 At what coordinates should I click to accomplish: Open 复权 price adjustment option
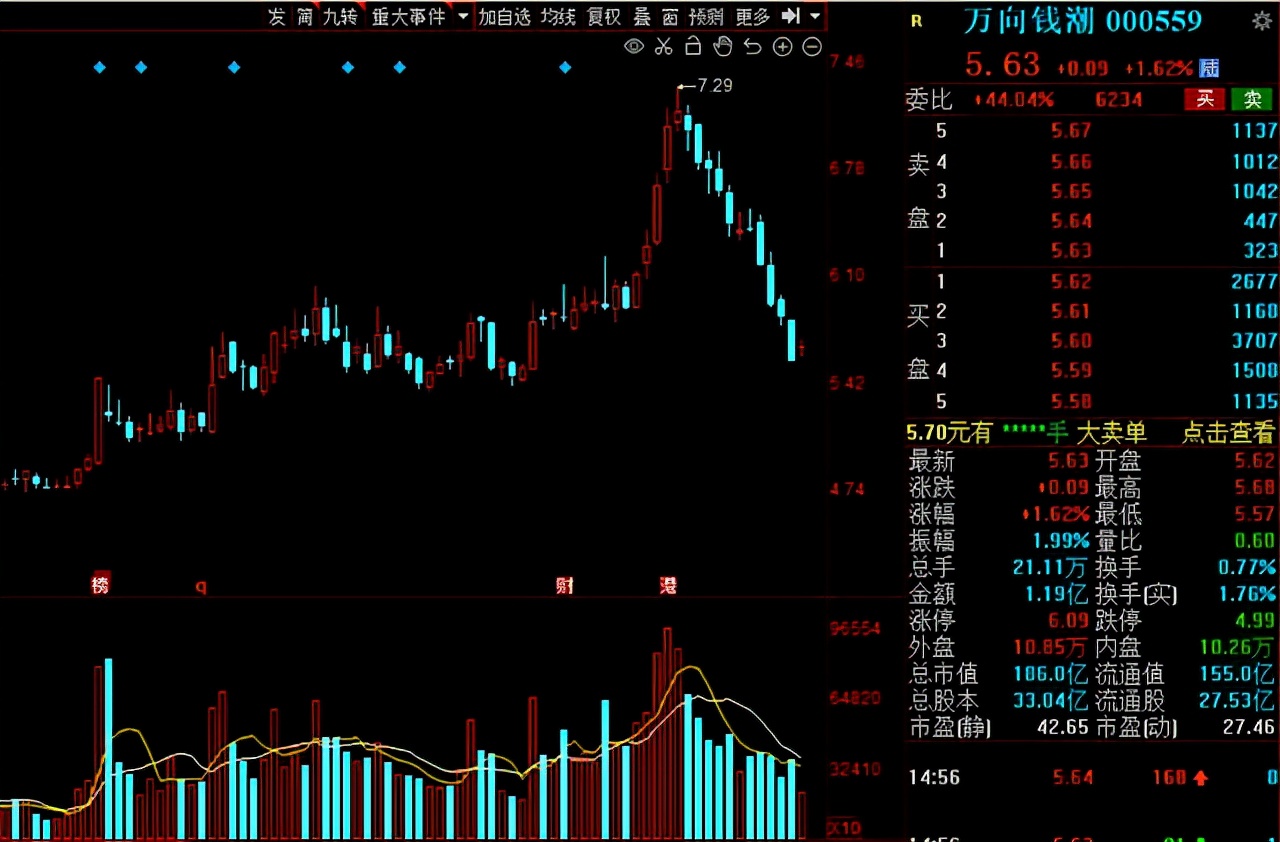[x=605, y=16]
